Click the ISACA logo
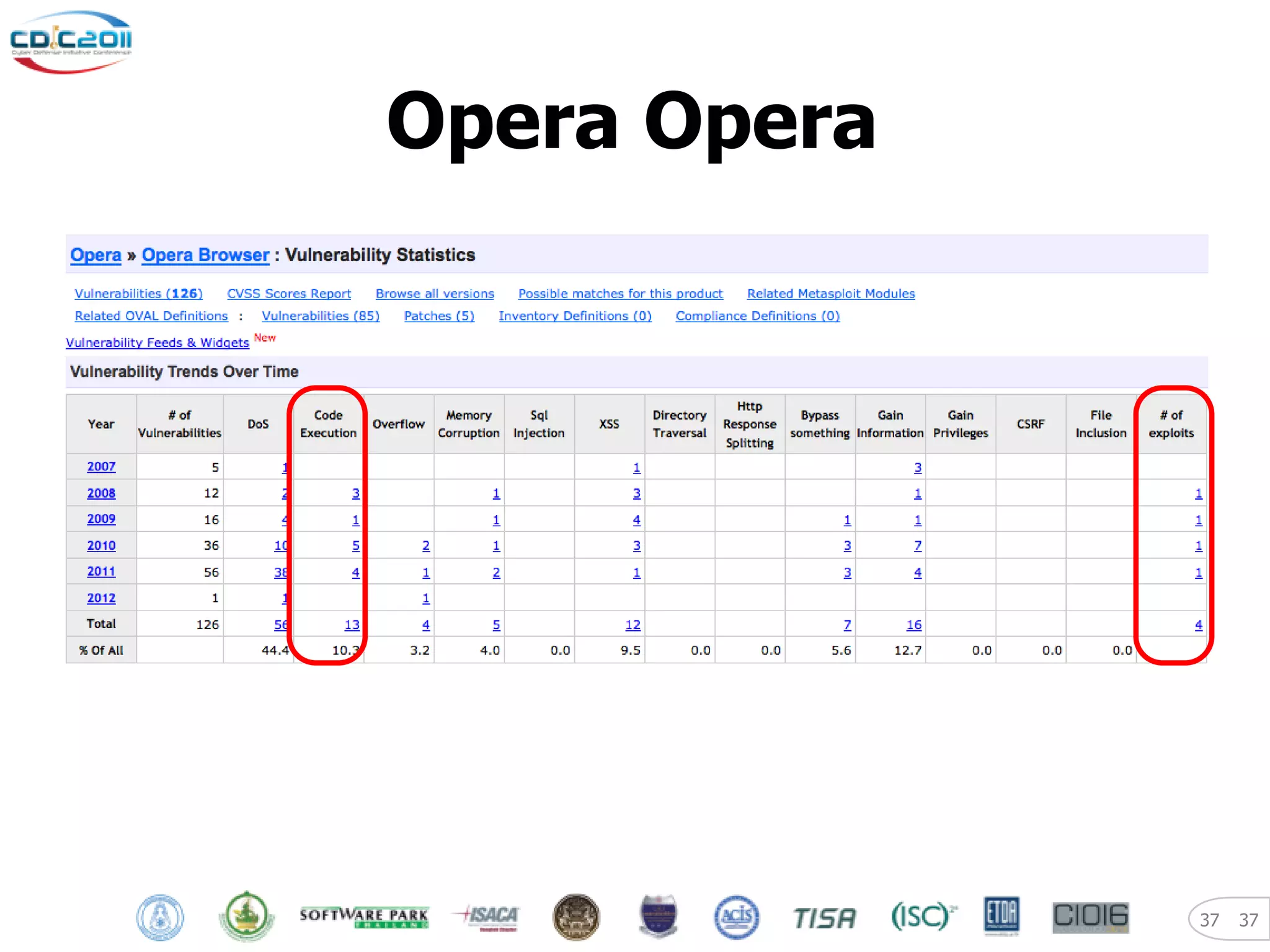 [x=486, y=917]
